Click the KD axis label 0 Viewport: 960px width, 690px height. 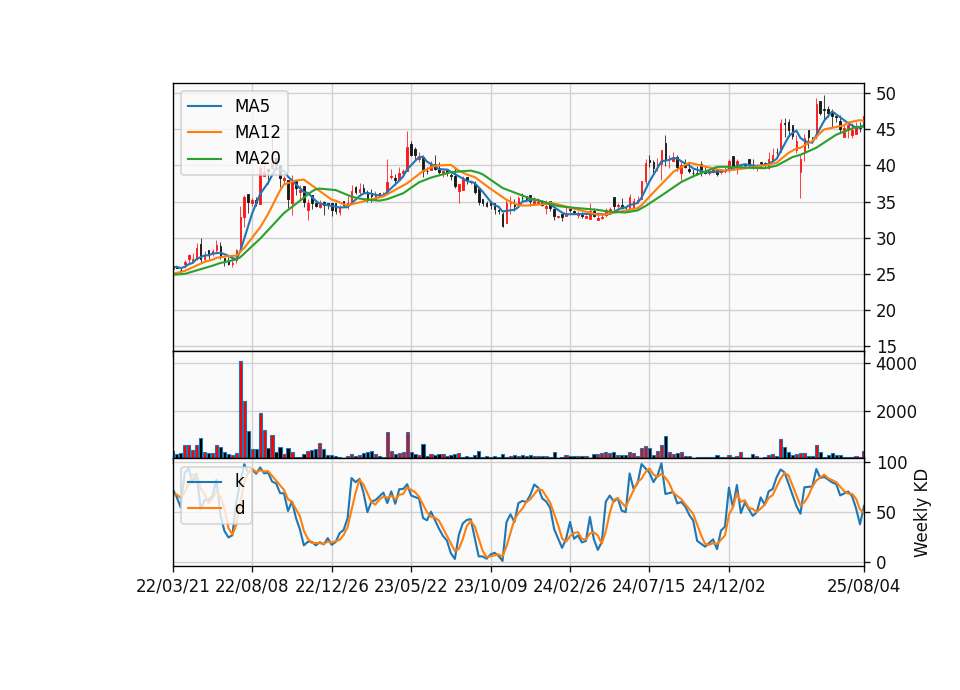880,562
